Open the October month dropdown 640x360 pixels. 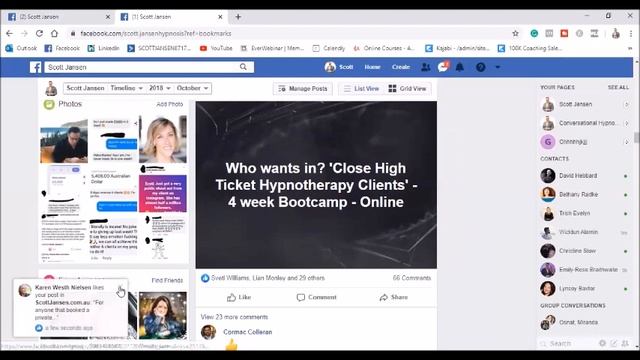tap(193, 88)
